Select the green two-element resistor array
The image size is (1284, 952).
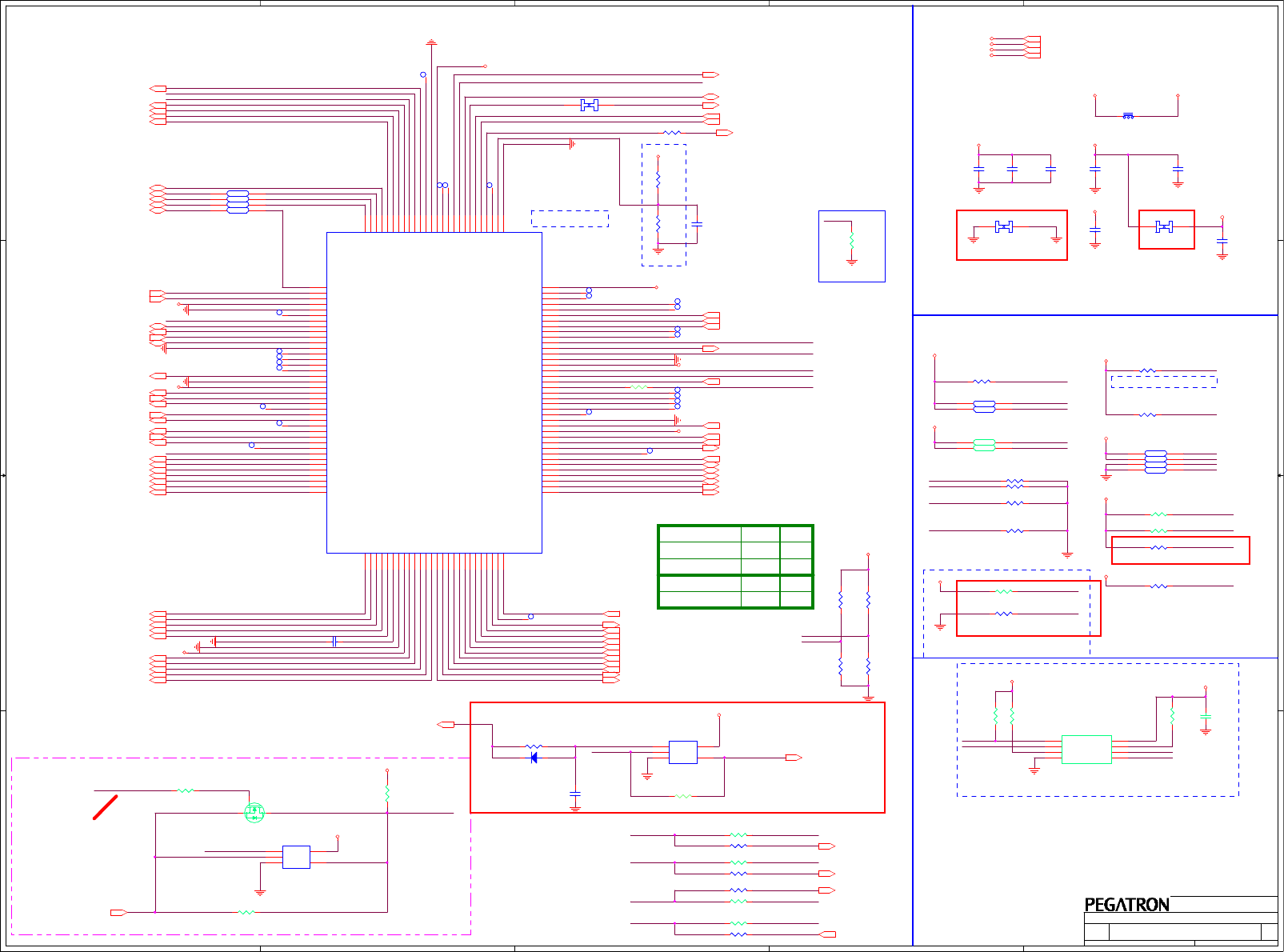pos(984,446)
